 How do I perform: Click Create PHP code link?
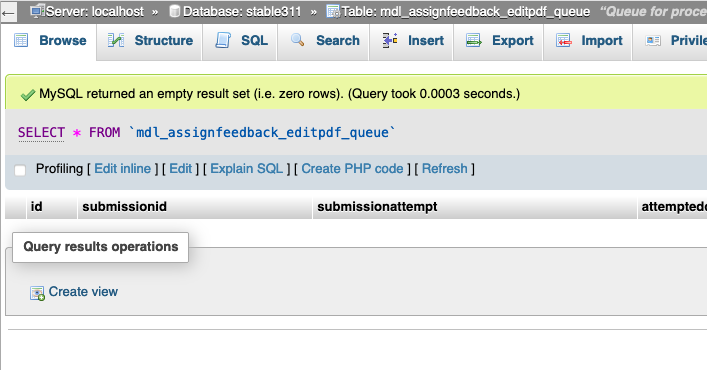coord(352,169)
